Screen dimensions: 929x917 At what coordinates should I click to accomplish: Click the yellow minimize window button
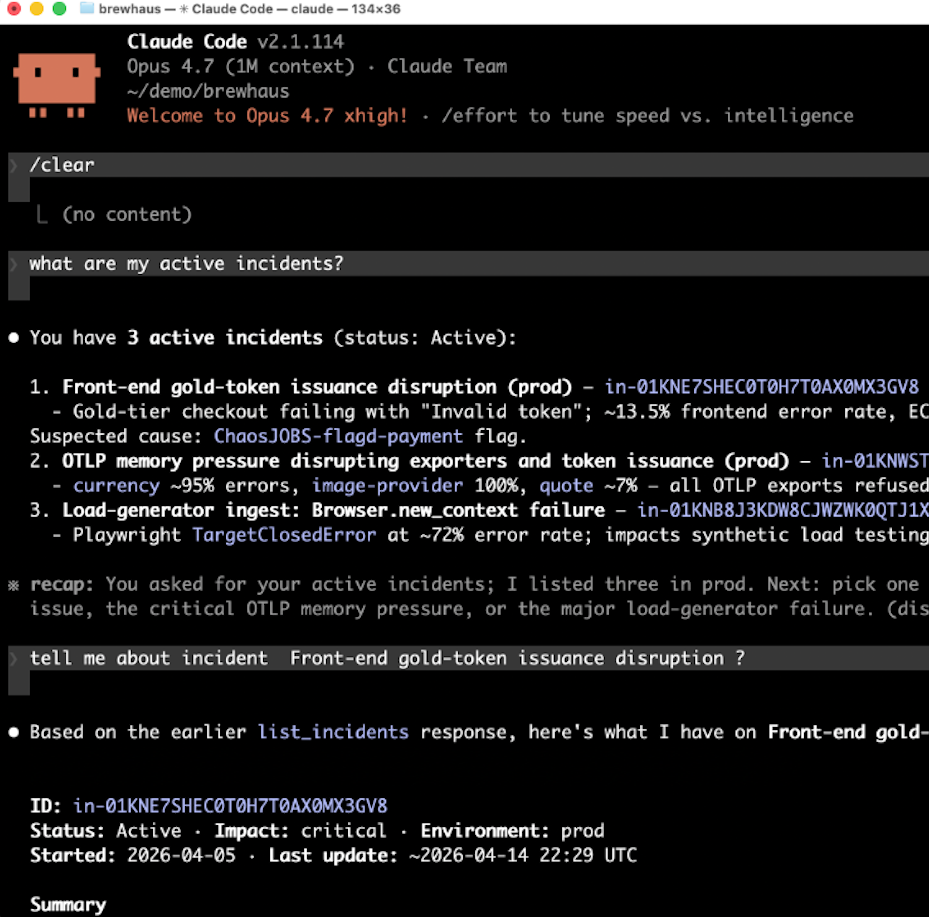pos(37,9)
